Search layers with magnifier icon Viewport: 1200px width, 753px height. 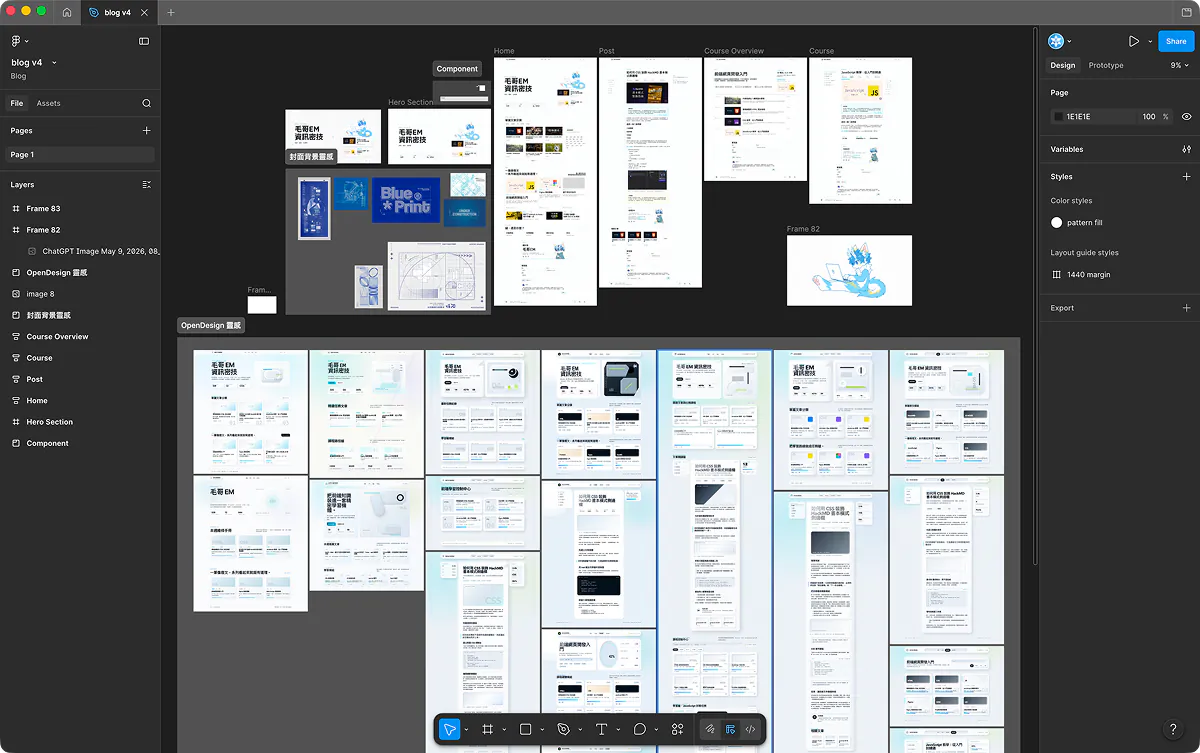[147, 103]
